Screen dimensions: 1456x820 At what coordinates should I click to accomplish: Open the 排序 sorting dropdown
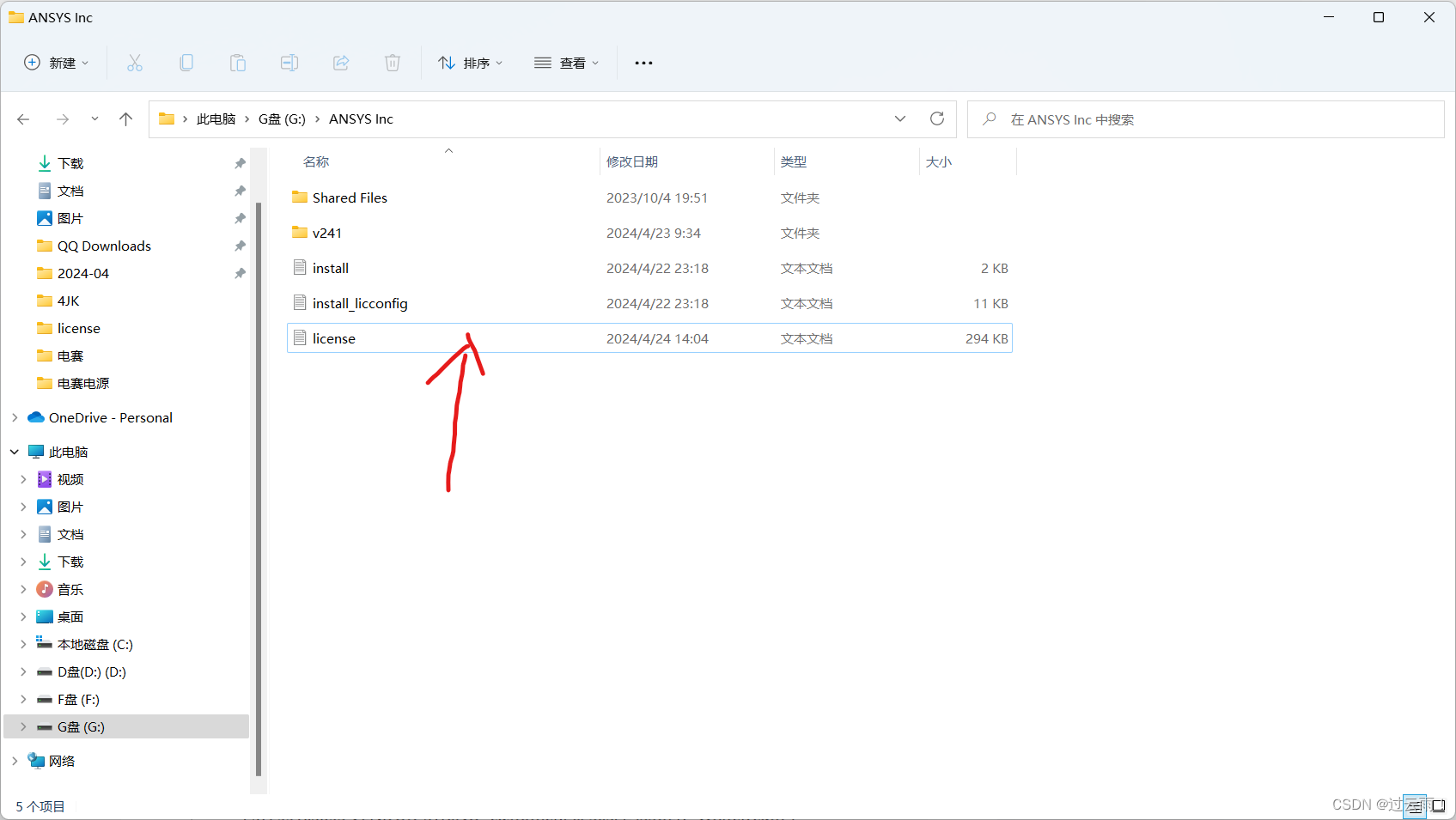click(470, 62)
